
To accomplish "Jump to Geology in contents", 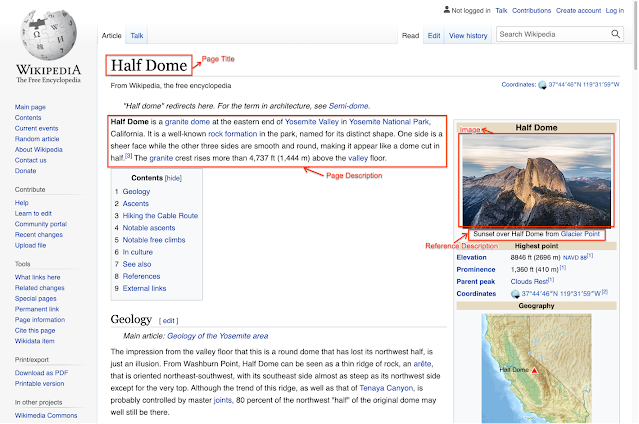I will 136,192.
